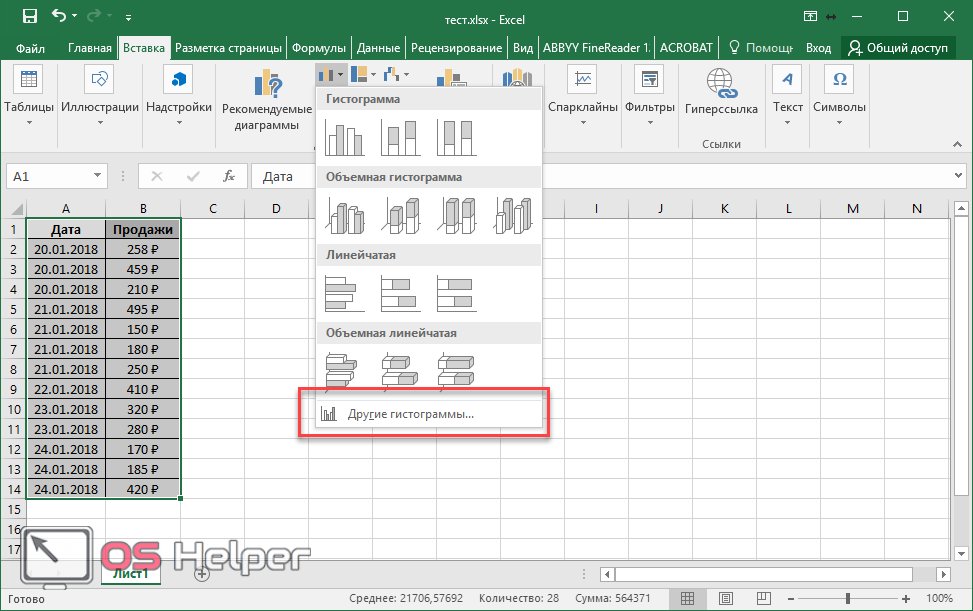The height and width of the screenshot is (611, 973).
Task: Open the Formulas ribbon tab
Action: [x=319, y=47]
